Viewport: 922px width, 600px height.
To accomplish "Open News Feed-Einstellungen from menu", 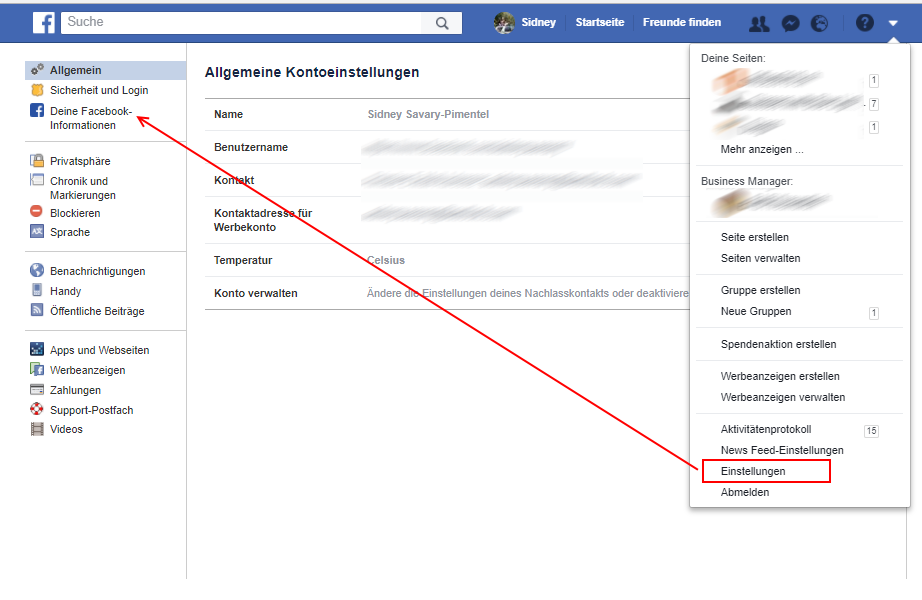I will [x=782, y=450].
